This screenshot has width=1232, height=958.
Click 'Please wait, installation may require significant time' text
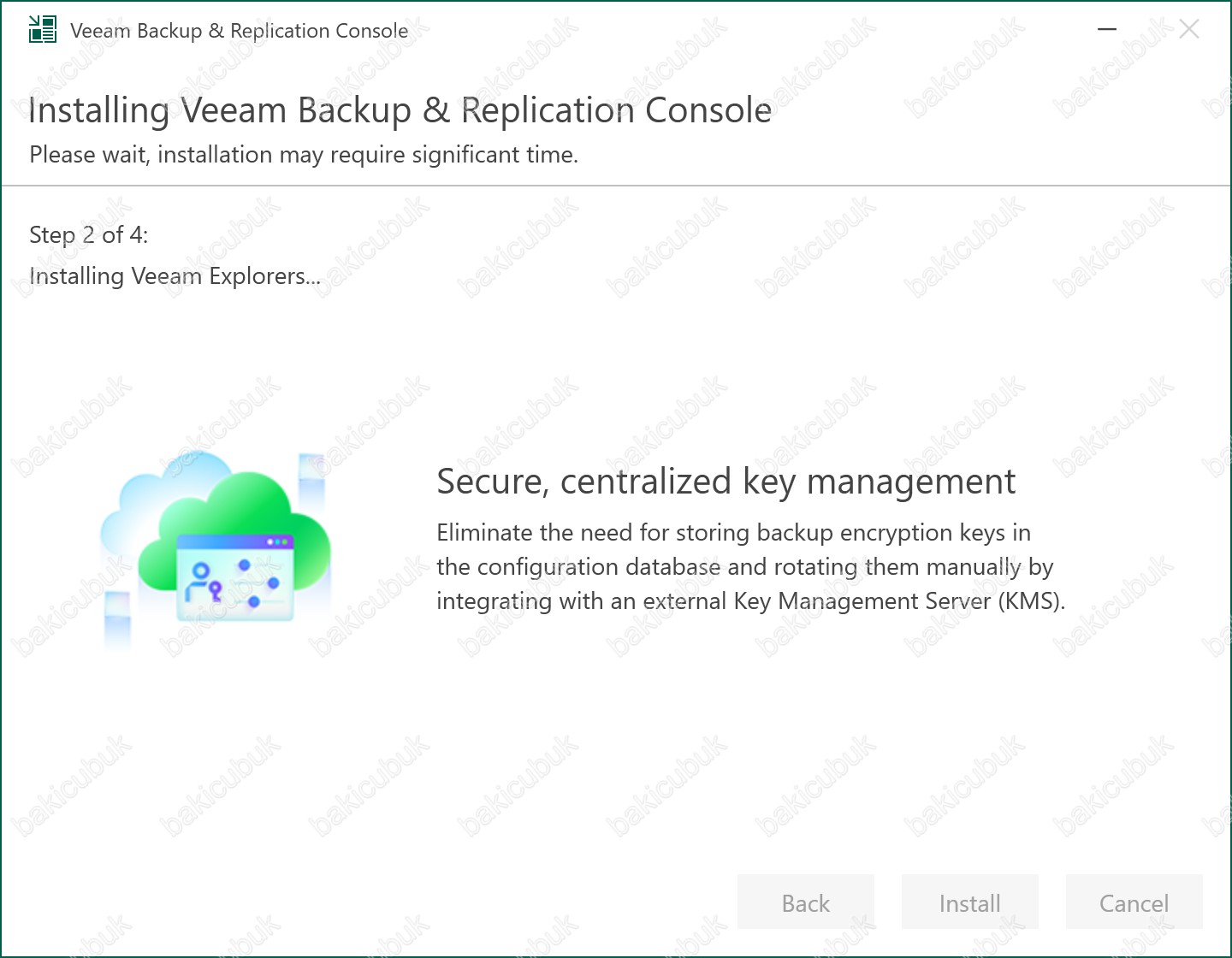click(304, 155)
